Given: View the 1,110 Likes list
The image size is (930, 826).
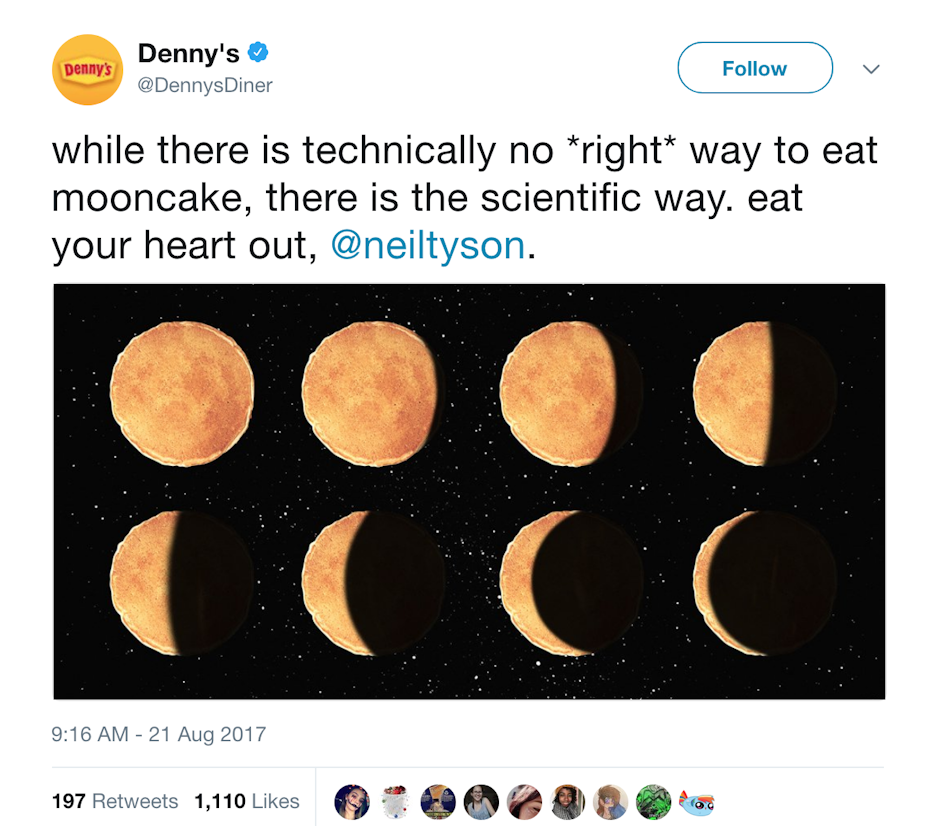Looking at the screenshot, I should point(247,801).
